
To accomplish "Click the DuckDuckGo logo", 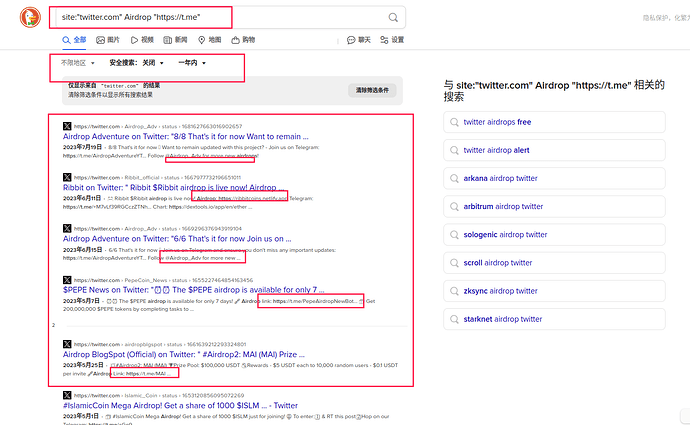I will pyautogui.click(x=30, y=18).
